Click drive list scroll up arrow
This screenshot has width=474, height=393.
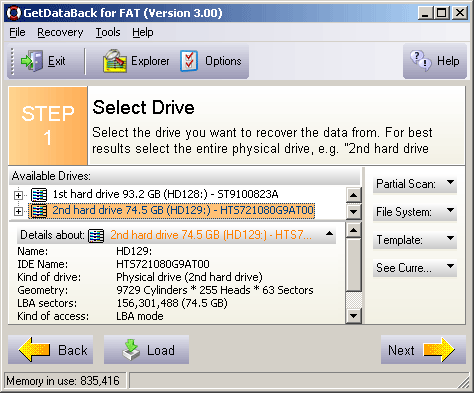(x=354, y=195)
